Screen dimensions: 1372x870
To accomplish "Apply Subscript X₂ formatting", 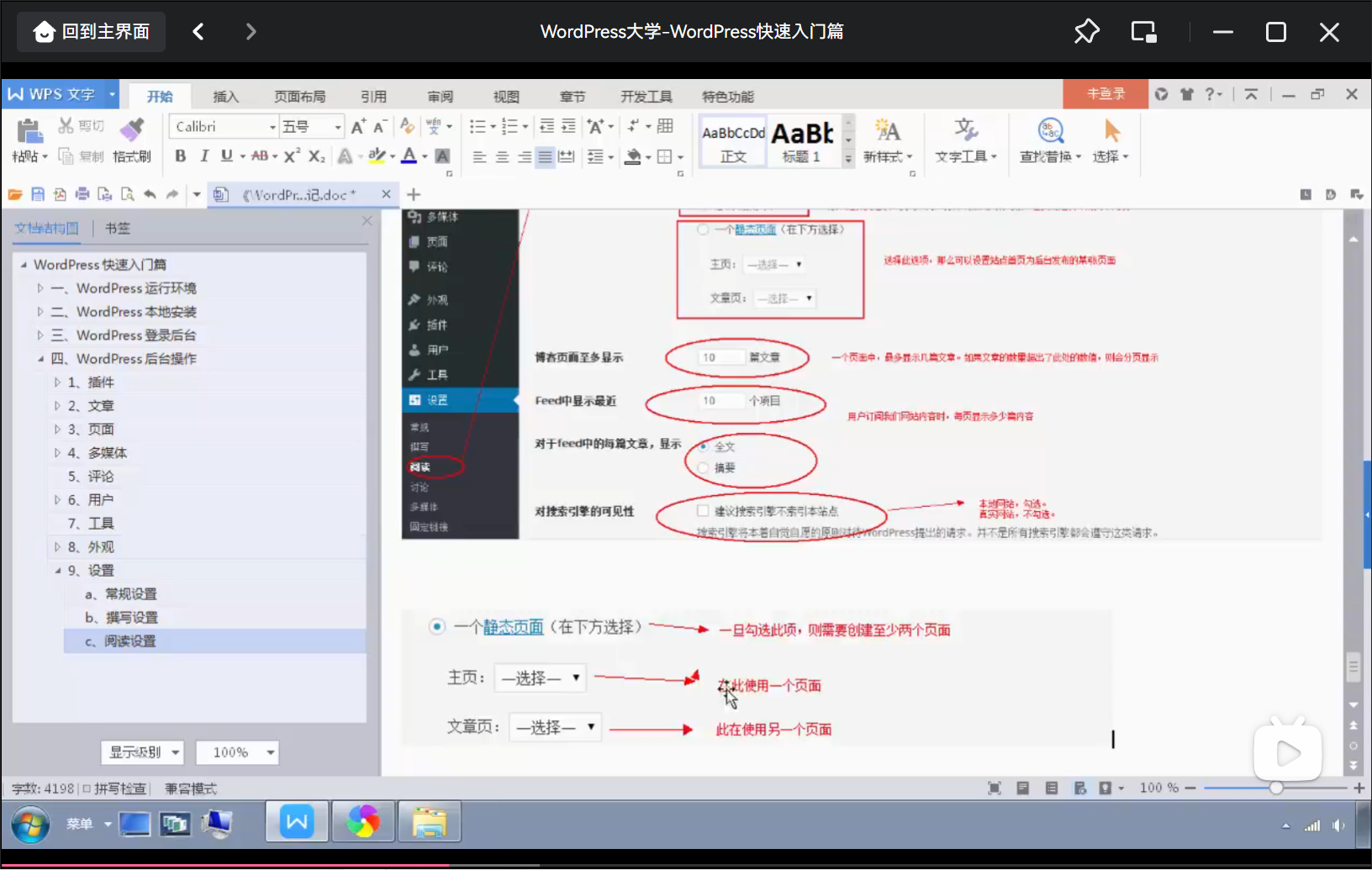I will pyautogui.click(x=317, y=156).
